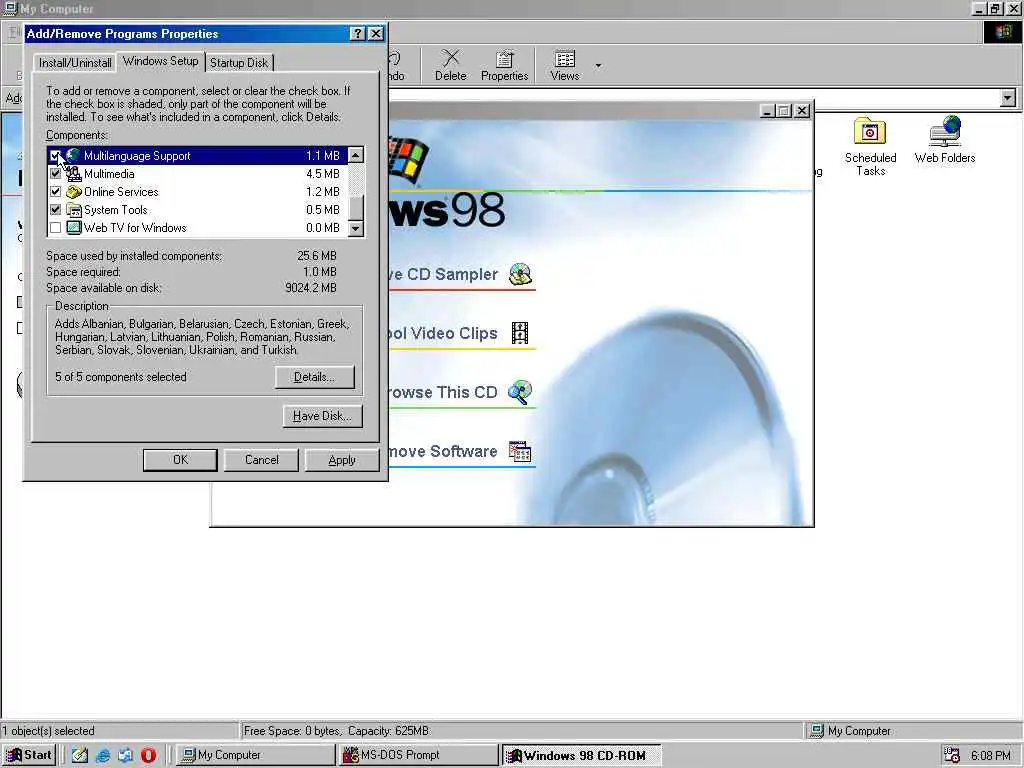Image resolution: width=1024 pixels, height=768 pixels.
Task: Click the Outlook Express Quick Launch icon
Action: click(x=125, y=756)
